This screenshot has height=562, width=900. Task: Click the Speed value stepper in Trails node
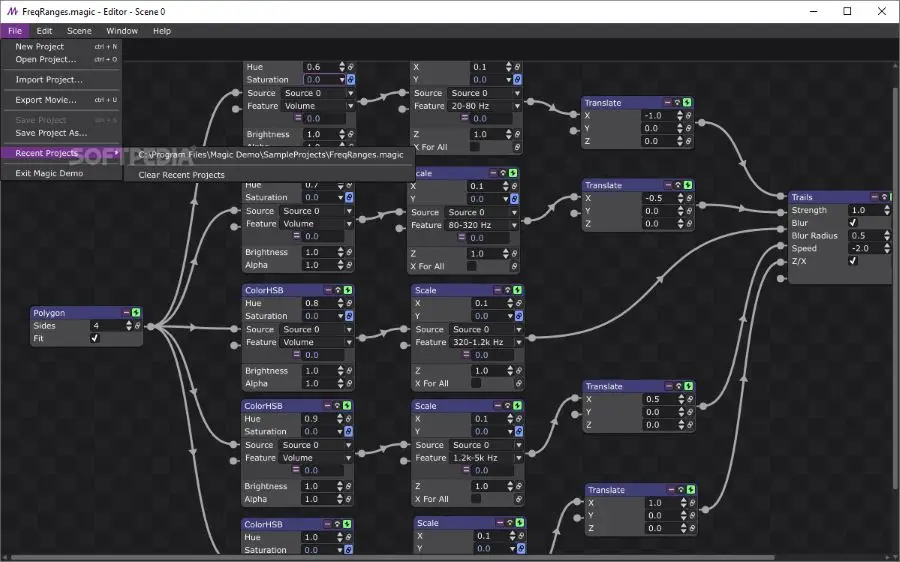(884, 248)
